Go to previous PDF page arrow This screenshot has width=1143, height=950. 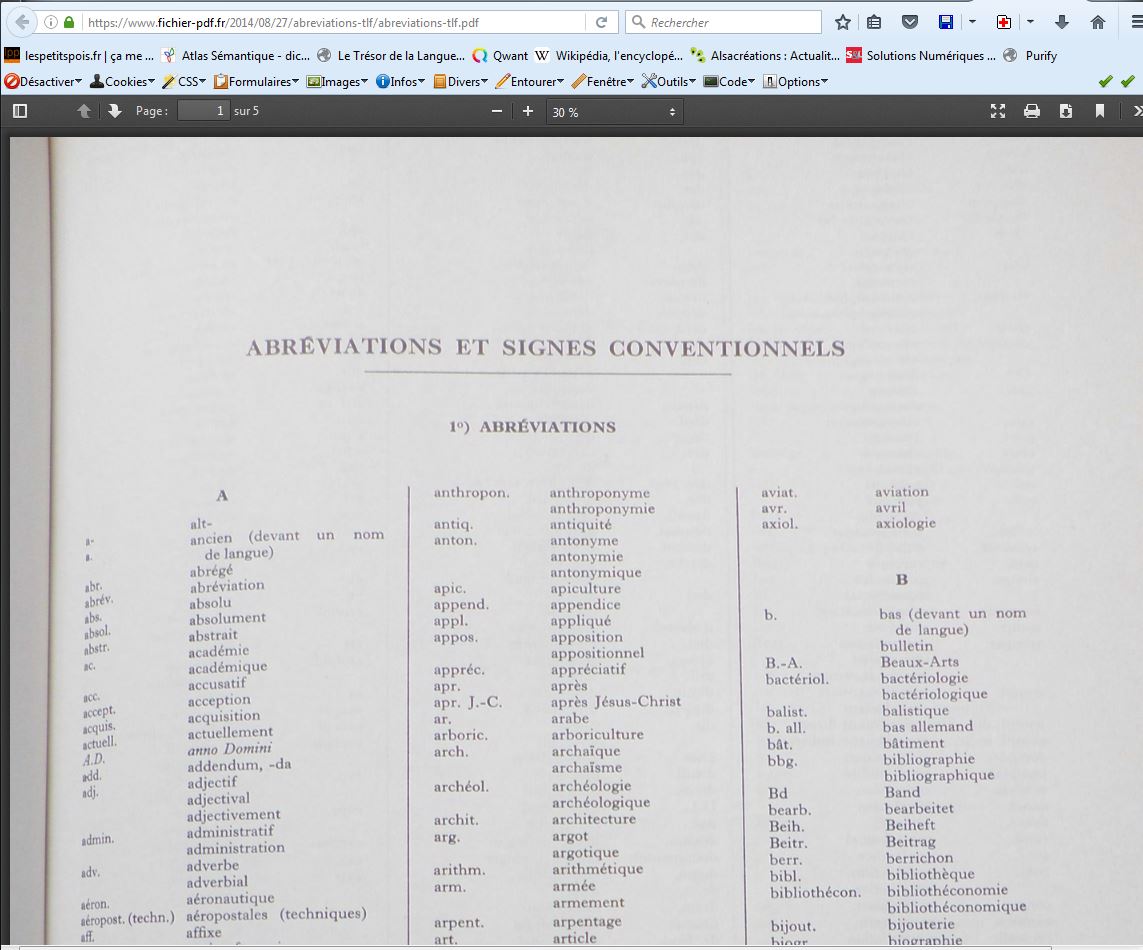tap(85, 111)
